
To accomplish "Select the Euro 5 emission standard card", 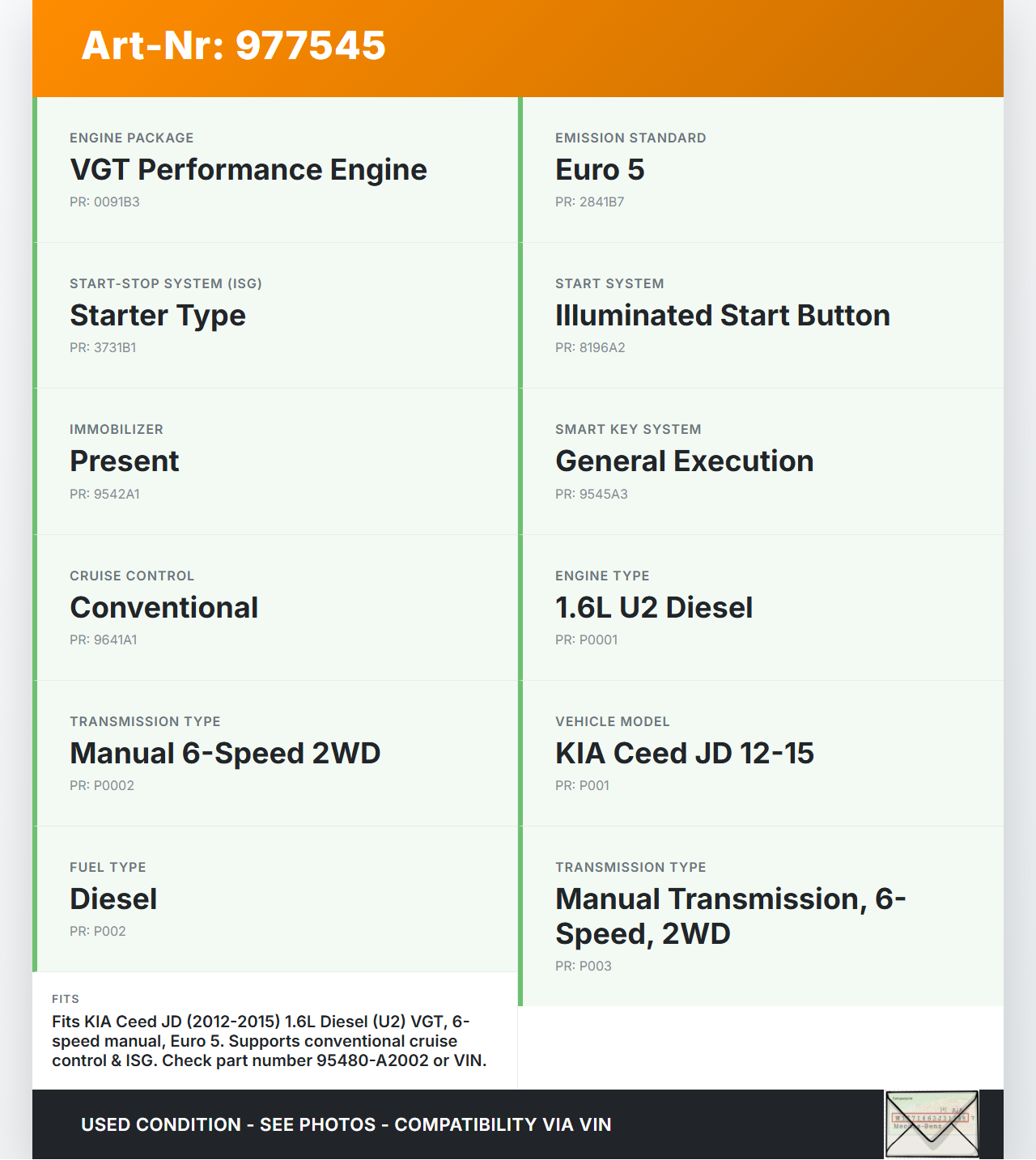I will 762,169.
